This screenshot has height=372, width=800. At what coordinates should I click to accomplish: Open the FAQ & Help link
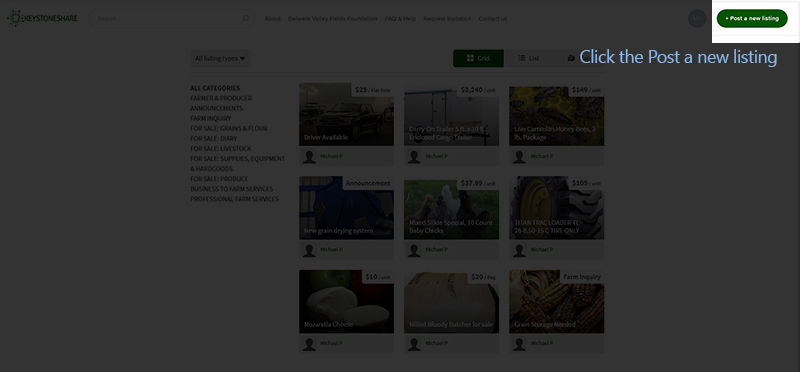coord(400,19)
